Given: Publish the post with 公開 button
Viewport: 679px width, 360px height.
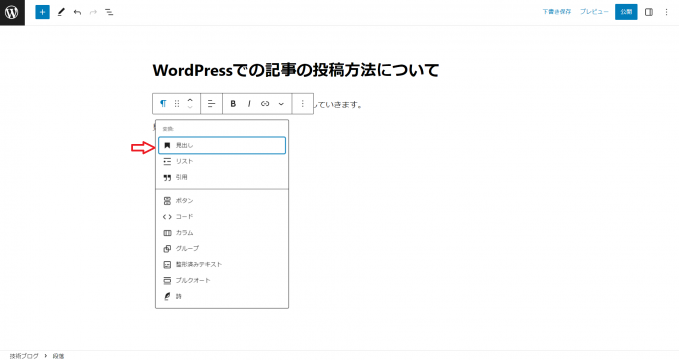Looking at the screenshot, I should coord(626,12).
